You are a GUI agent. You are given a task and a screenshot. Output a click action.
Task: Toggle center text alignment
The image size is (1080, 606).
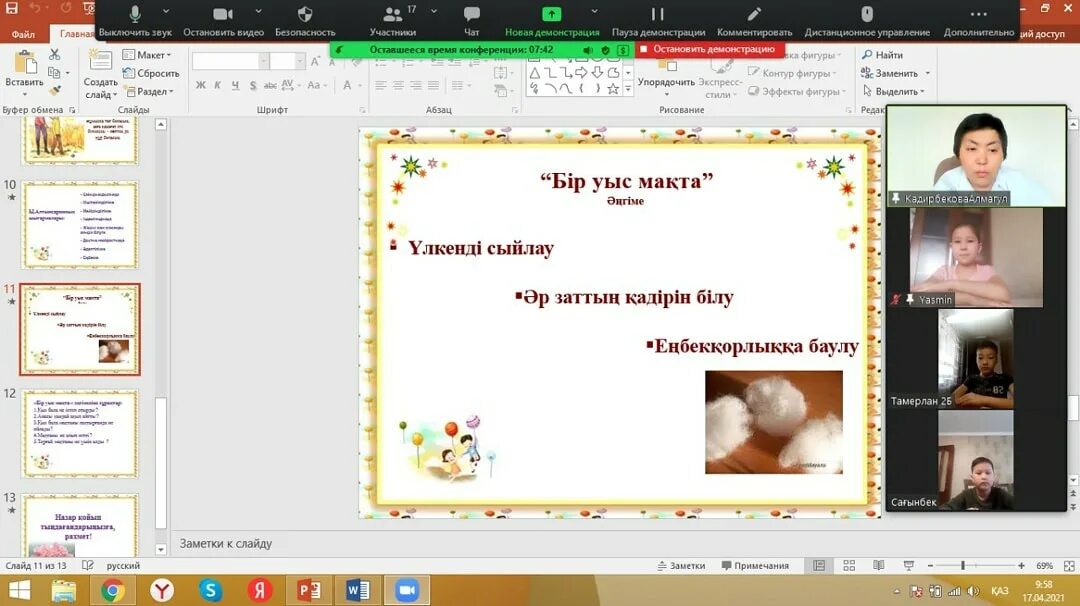point(398,85)
